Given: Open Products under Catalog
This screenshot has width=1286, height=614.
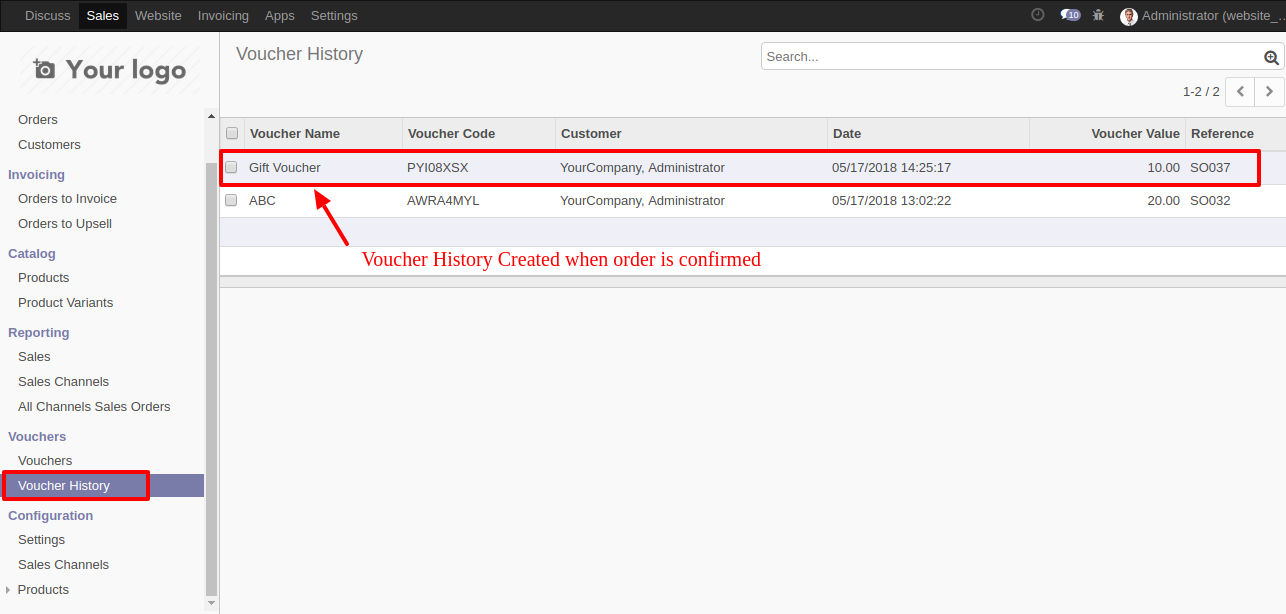Looking at the screenshot, I should click(x=44, y=277).
